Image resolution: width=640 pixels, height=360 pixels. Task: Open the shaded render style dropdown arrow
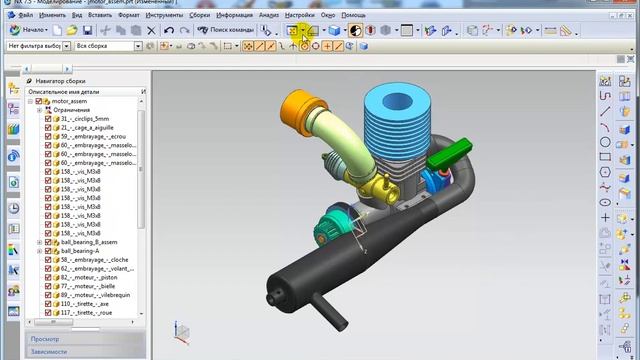pos(345,30)
